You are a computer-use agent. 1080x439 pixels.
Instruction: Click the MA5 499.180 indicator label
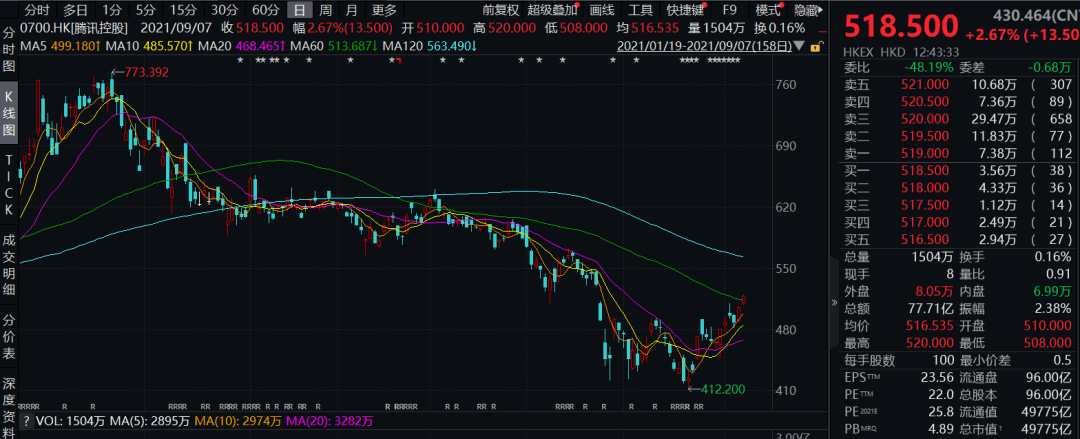pyautogui.click(x=60, y=46)
